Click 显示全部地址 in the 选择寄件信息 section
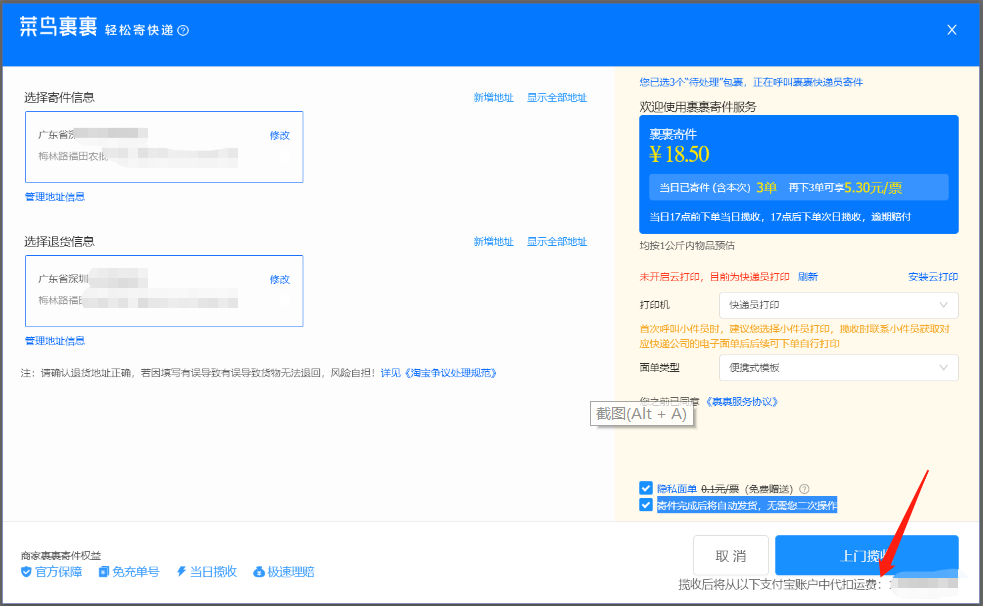The width and height of the screenshot is (983, 606). (557, 97)
